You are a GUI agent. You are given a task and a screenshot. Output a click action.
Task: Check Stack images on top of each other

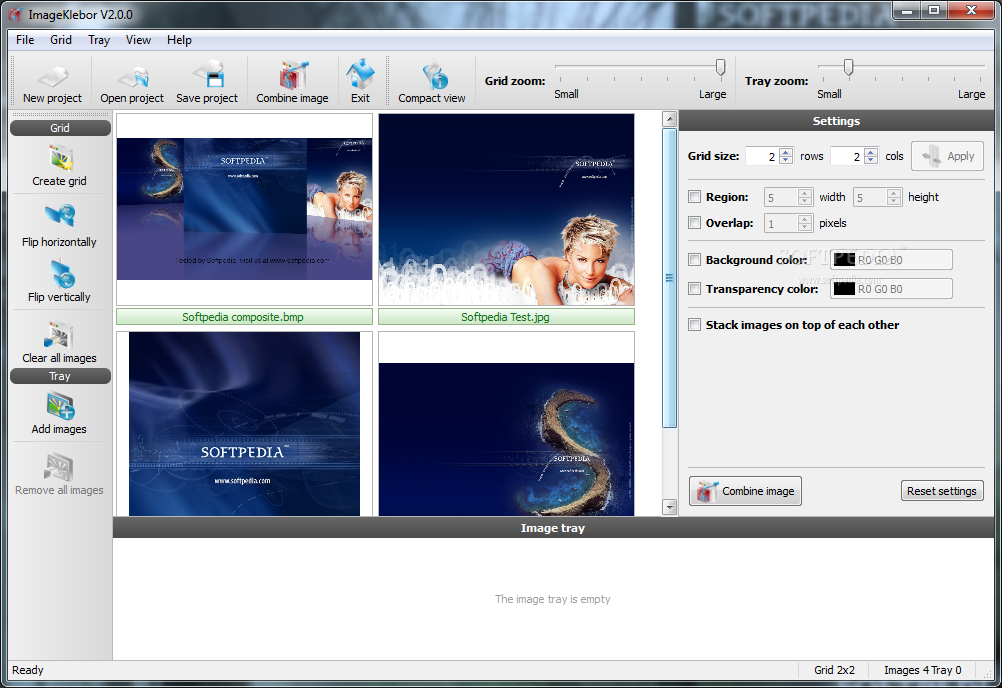tap(695, 325)
